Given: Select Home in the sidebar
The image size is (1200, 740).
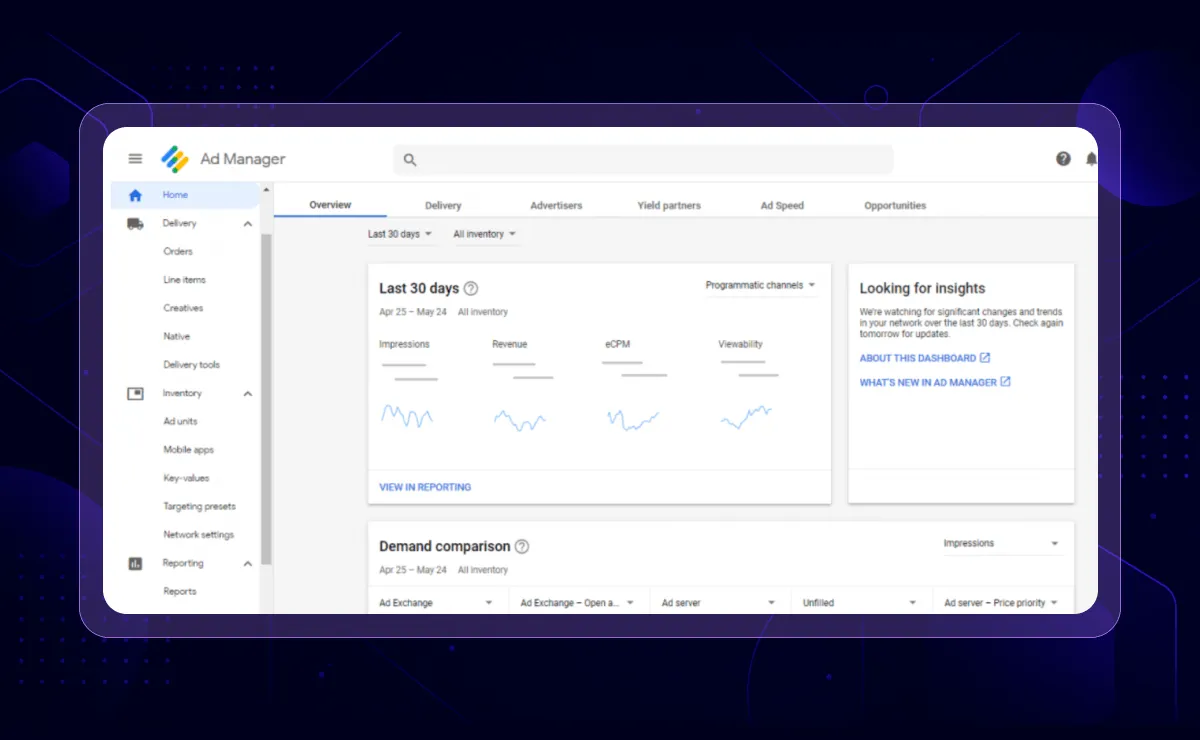Looking at the screenshot, I should [185, 195].
